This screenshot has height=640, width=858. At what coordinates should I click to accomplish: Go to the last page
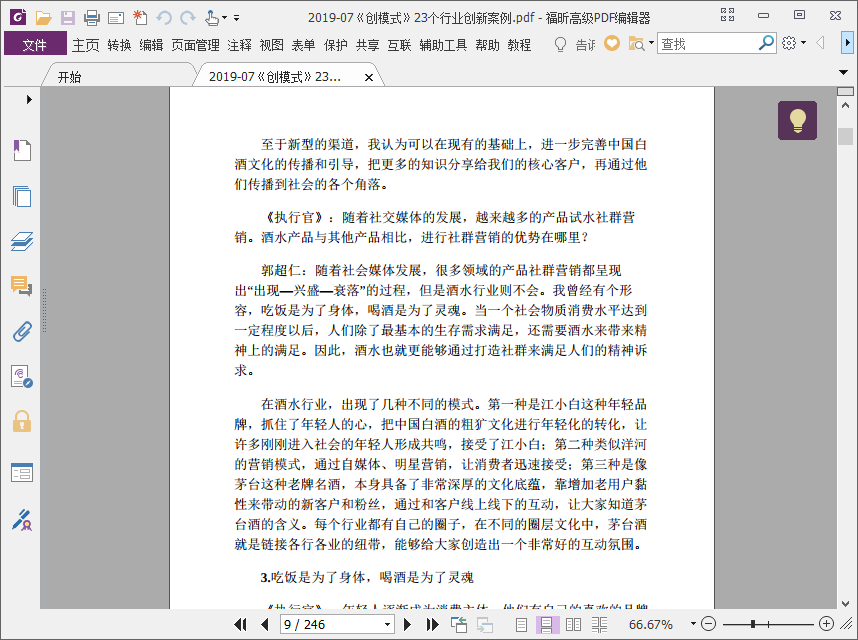pos(432,624)
